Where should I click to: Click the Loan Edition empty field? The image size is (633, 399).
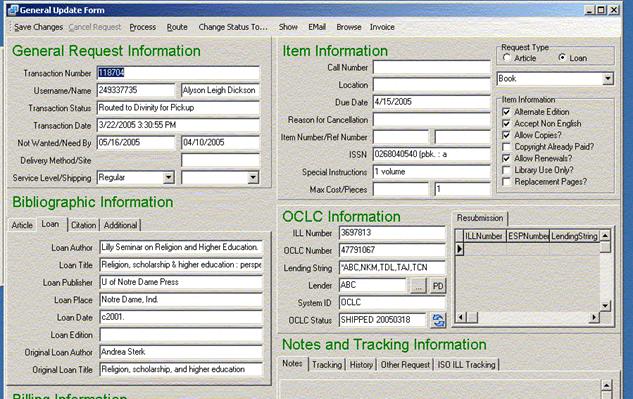pos(181,334)
